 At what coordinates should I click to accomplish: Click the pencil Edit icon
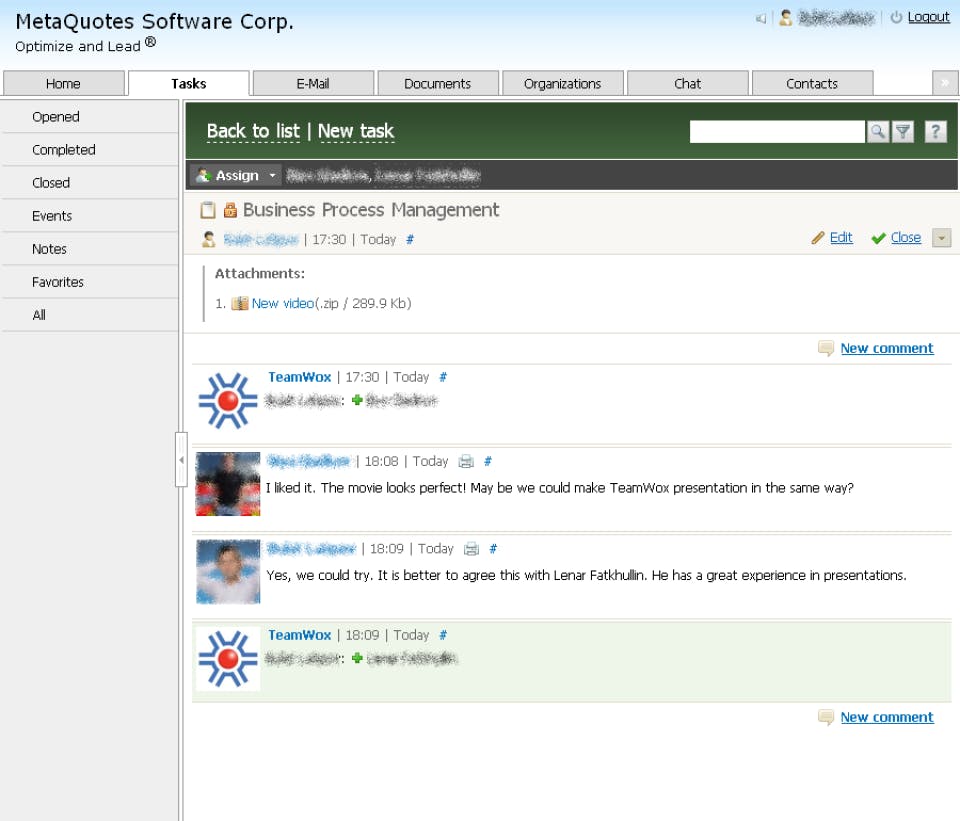point(818,238)
